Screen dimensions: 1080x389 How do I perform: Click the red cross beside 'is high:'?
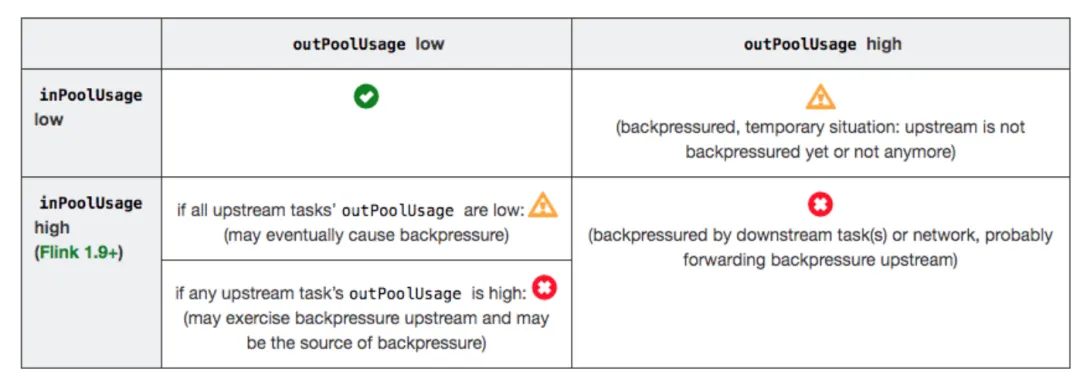point(545,288)
